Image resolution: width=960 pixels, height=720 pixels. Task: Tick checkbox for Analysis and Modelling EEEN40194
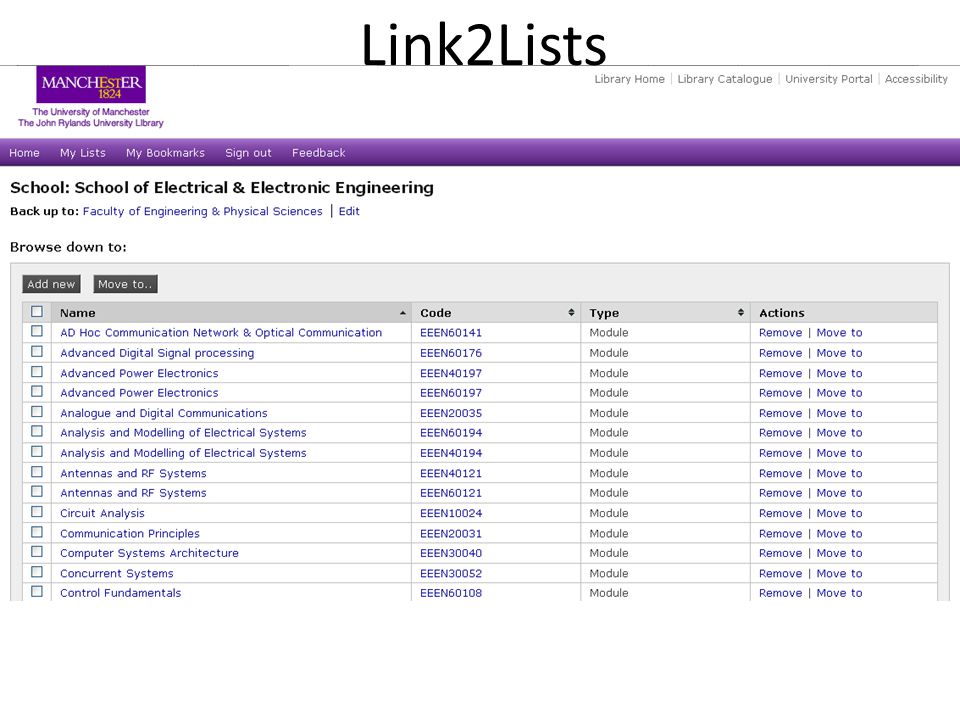37,451
